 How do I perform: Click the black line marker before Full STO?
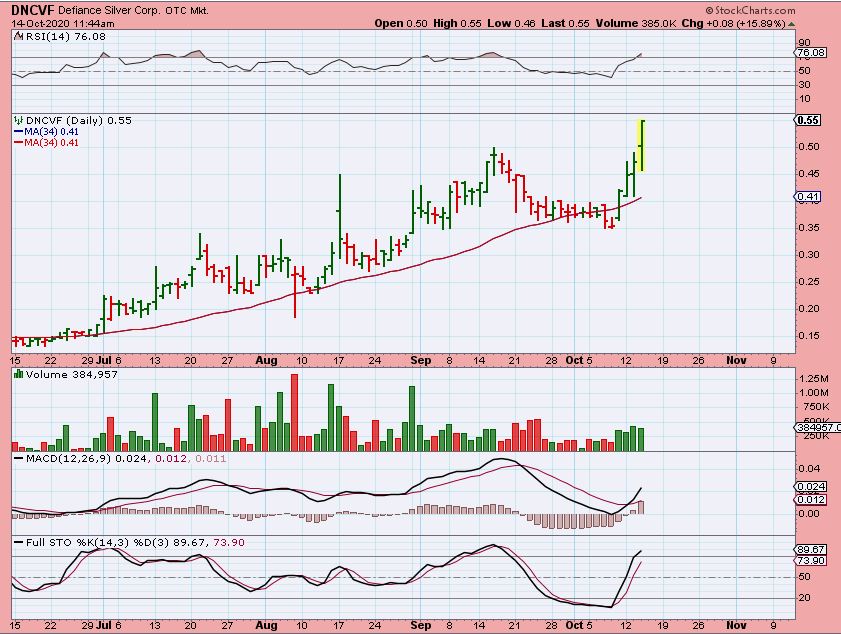pos(19,543)
